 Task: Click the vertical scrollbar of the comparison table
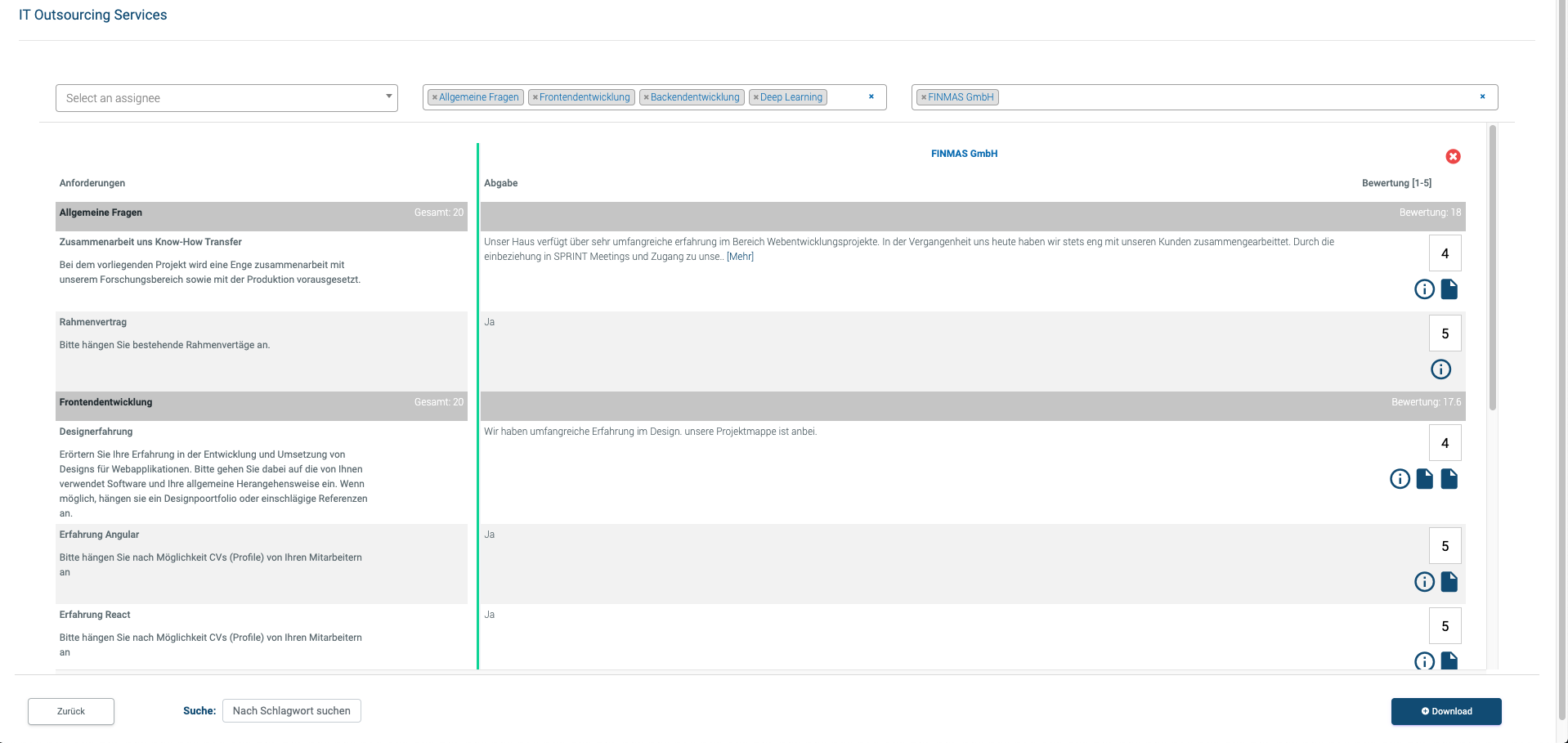[x=1492, y=270]
